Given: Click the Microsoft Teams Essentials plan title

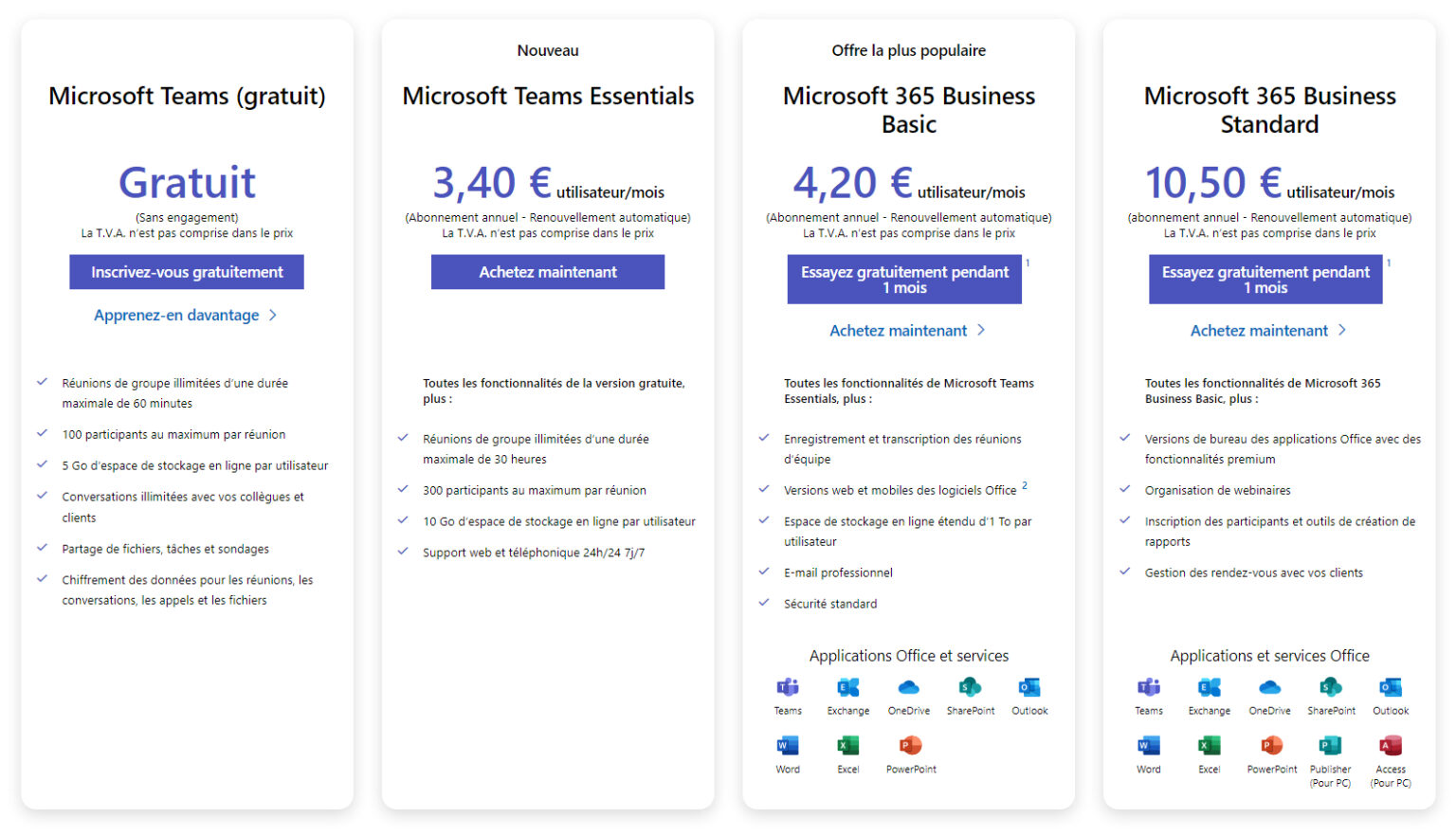Looking at the screenshot, I should 548,97.
